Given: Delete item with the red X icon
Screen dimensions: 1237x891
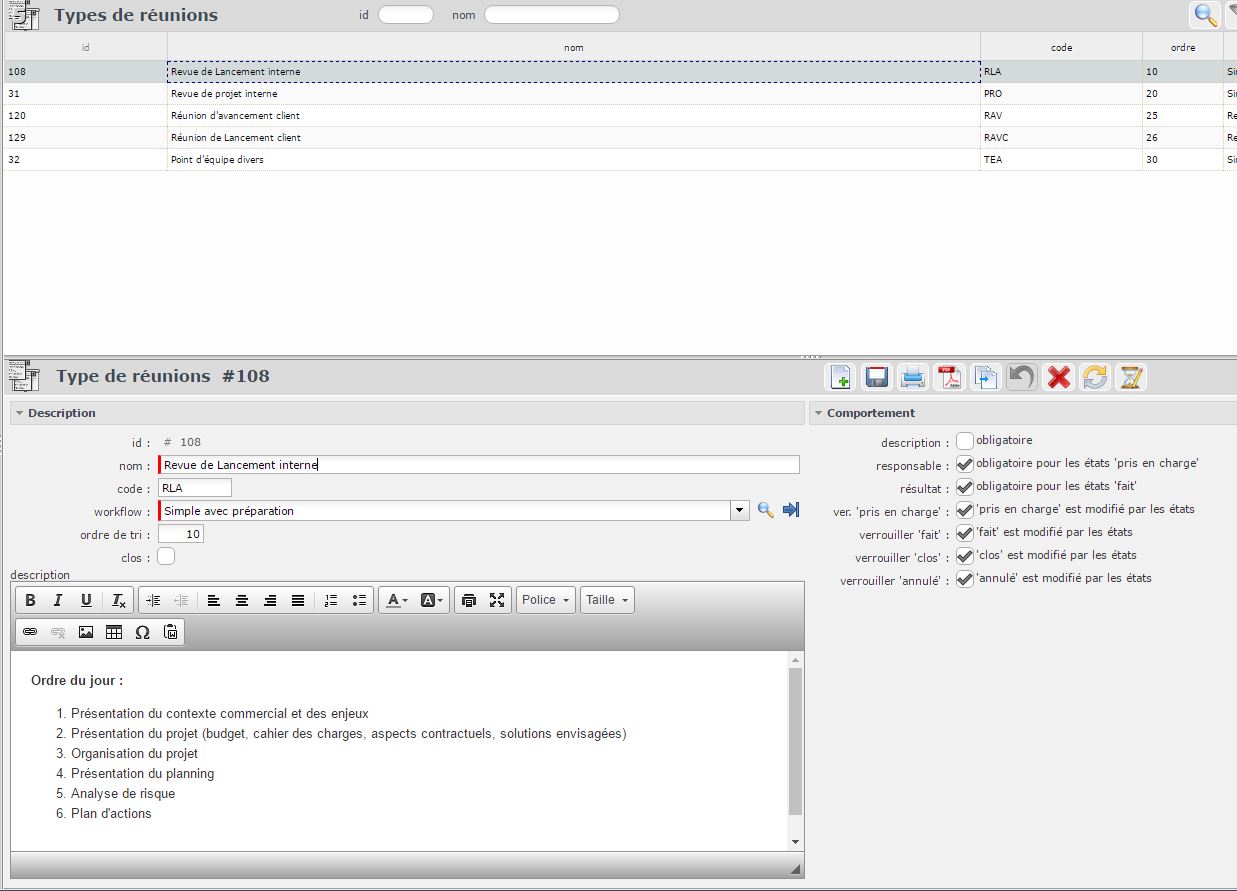Looking at the screenshot, I should coord(1058,377).
